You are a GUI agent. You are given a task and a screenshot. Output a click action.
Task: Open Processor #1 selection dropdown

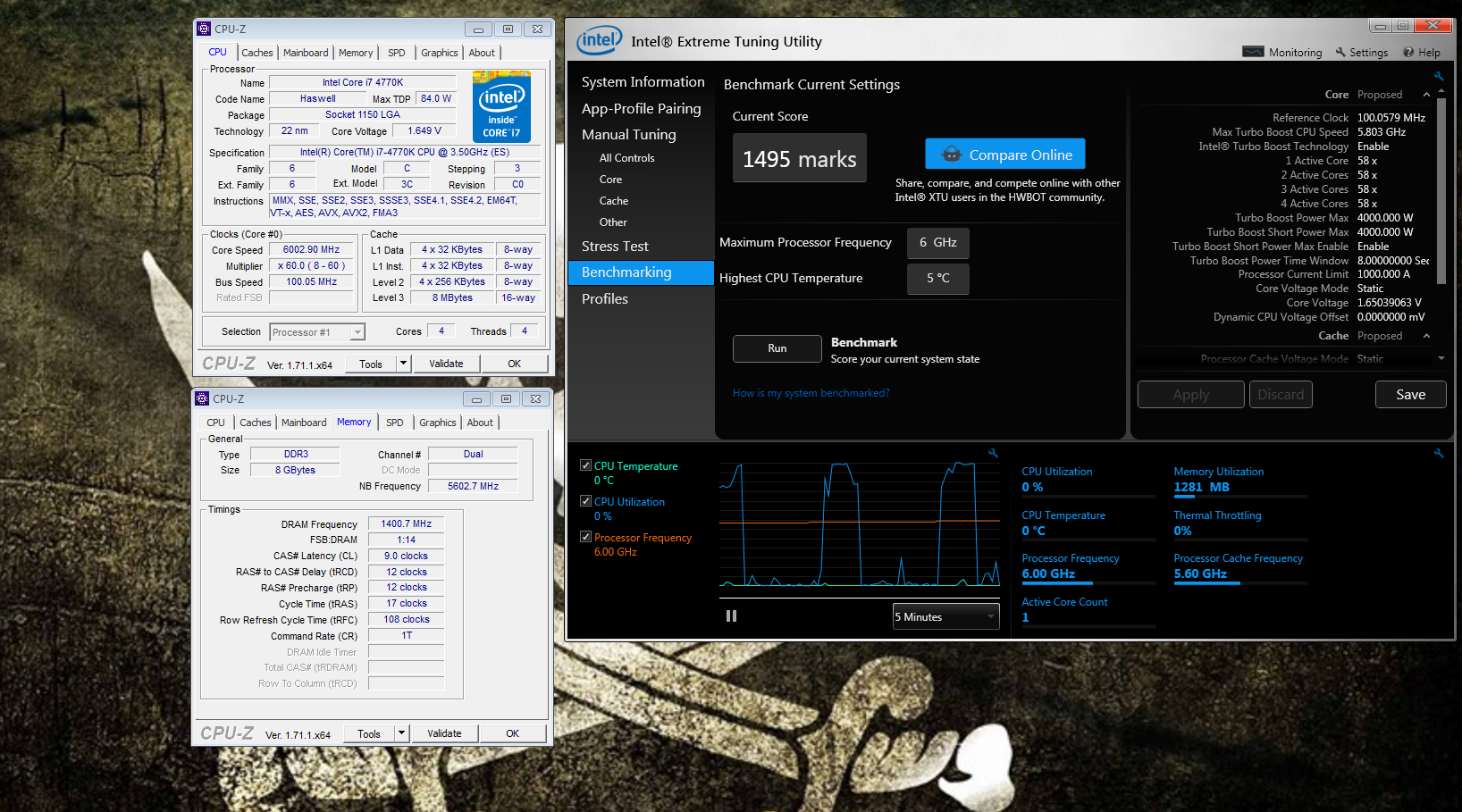coord(317,332)
